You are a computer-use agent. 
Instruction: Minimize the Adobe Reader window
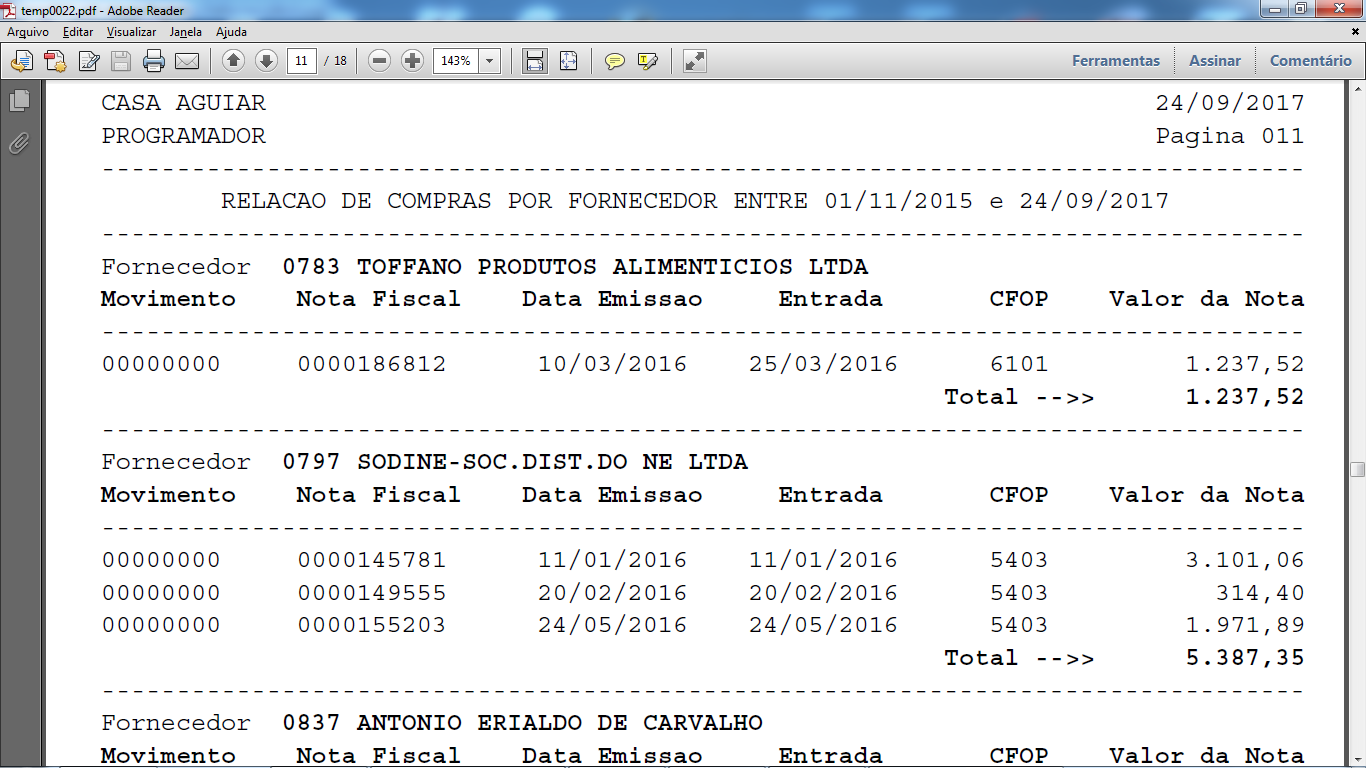pos(1272,9)
